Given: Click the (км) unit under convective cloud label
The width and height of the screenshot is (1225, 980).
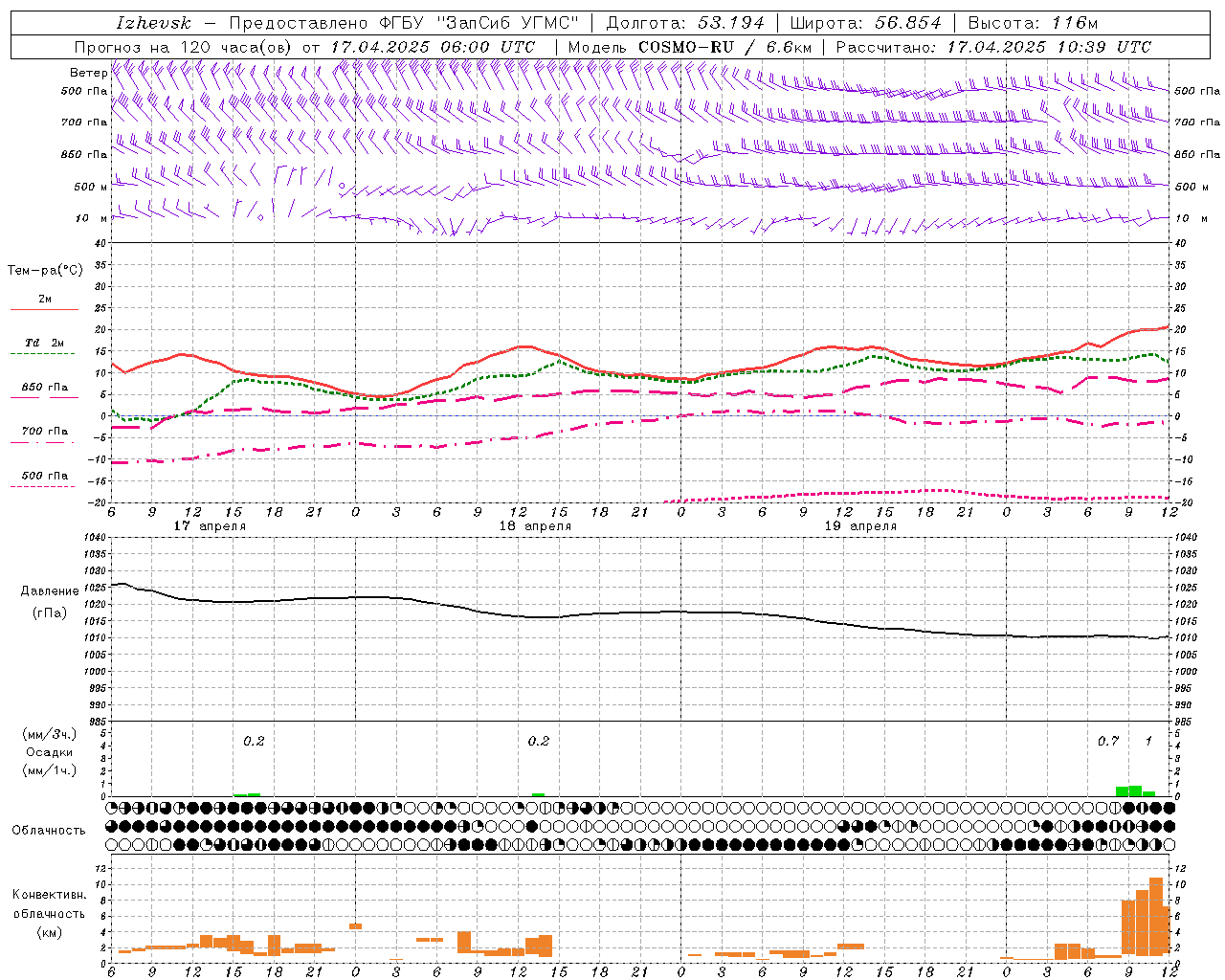Looking at the screenshot, I should click(49, 932).
